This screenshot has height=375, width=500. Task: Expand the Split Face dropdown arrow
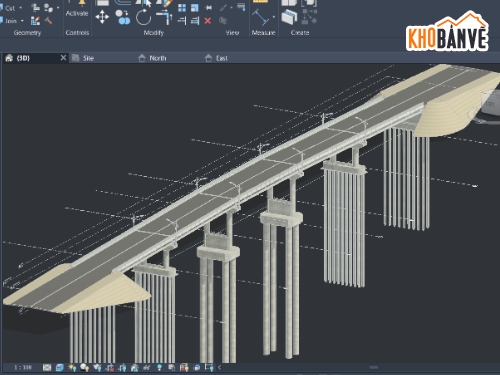pyautogui.click(x=58, y=8)
